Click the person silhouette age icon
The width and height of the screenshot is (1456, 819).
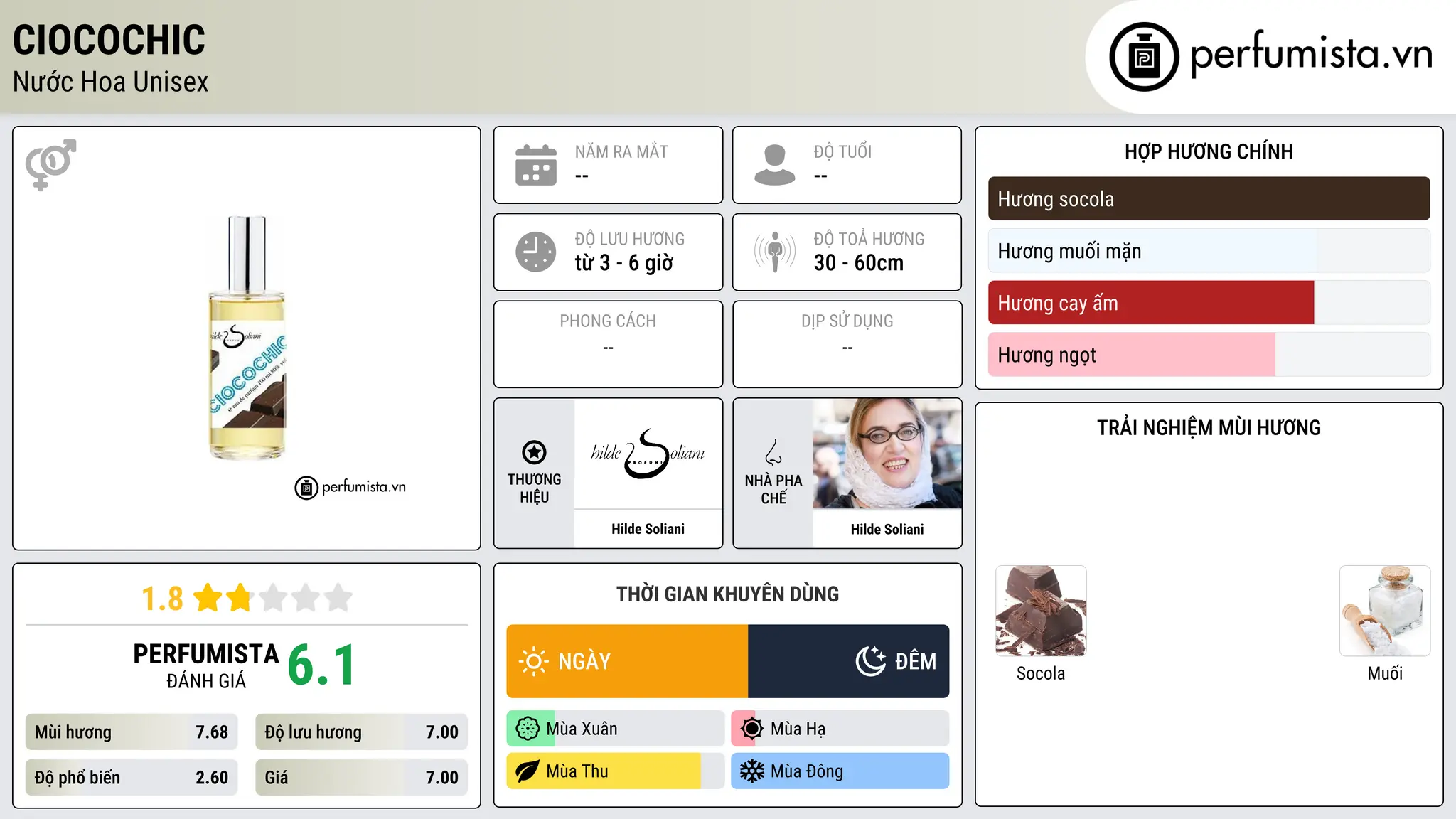775,165
